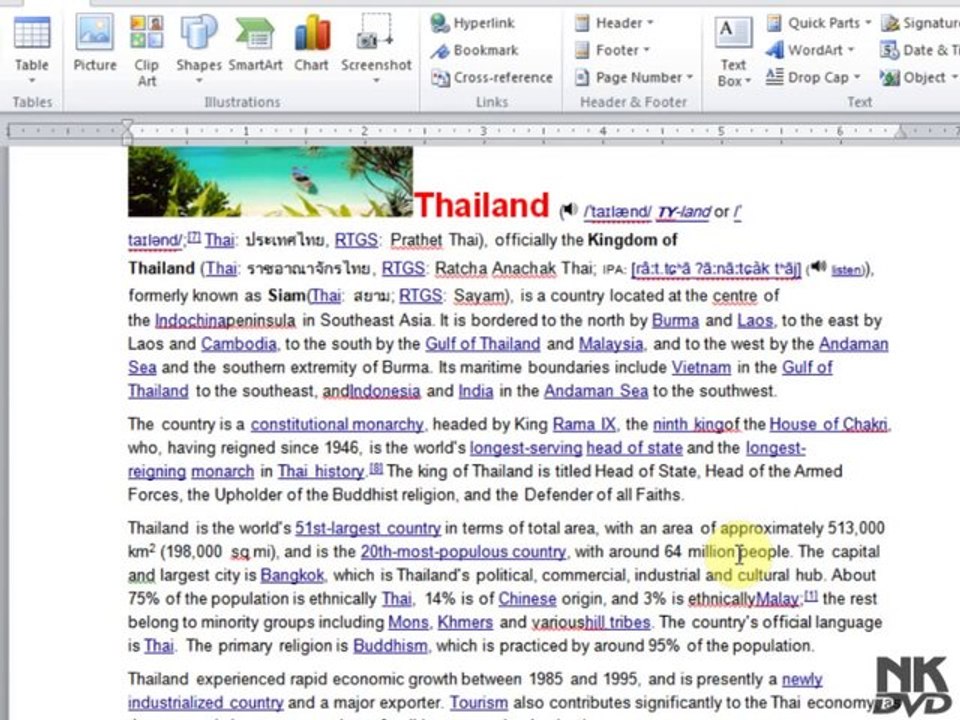Add a Signature line
Image resolution: width=960 pixels, height=720 pixels.
tap(920, 23)
